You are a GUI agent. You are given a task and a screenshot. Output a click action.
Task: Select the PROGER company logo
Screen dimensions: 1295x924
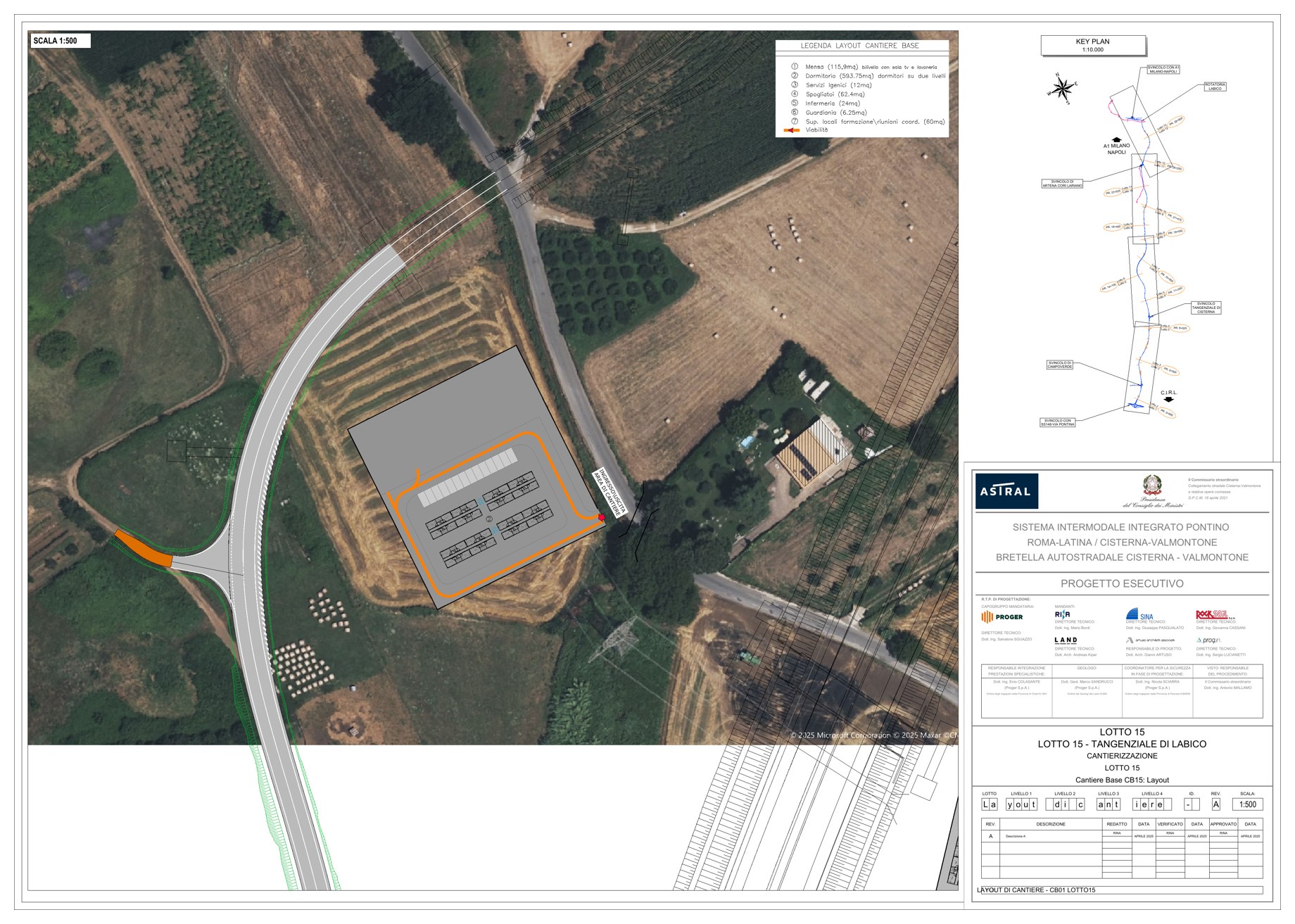(1002, 617)
